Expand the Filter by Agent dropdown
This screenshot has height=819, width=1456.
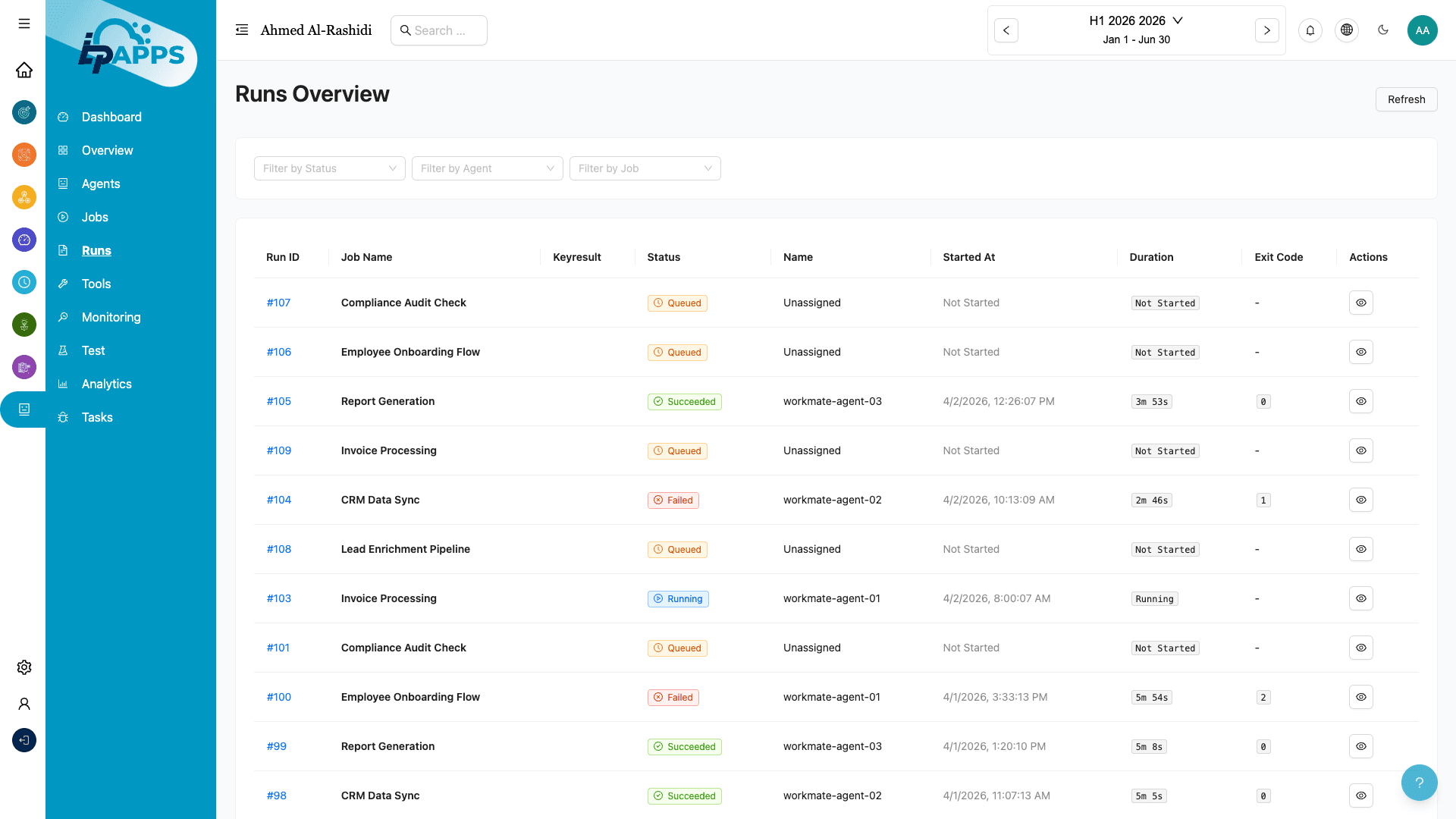click(x=487, y=168)
